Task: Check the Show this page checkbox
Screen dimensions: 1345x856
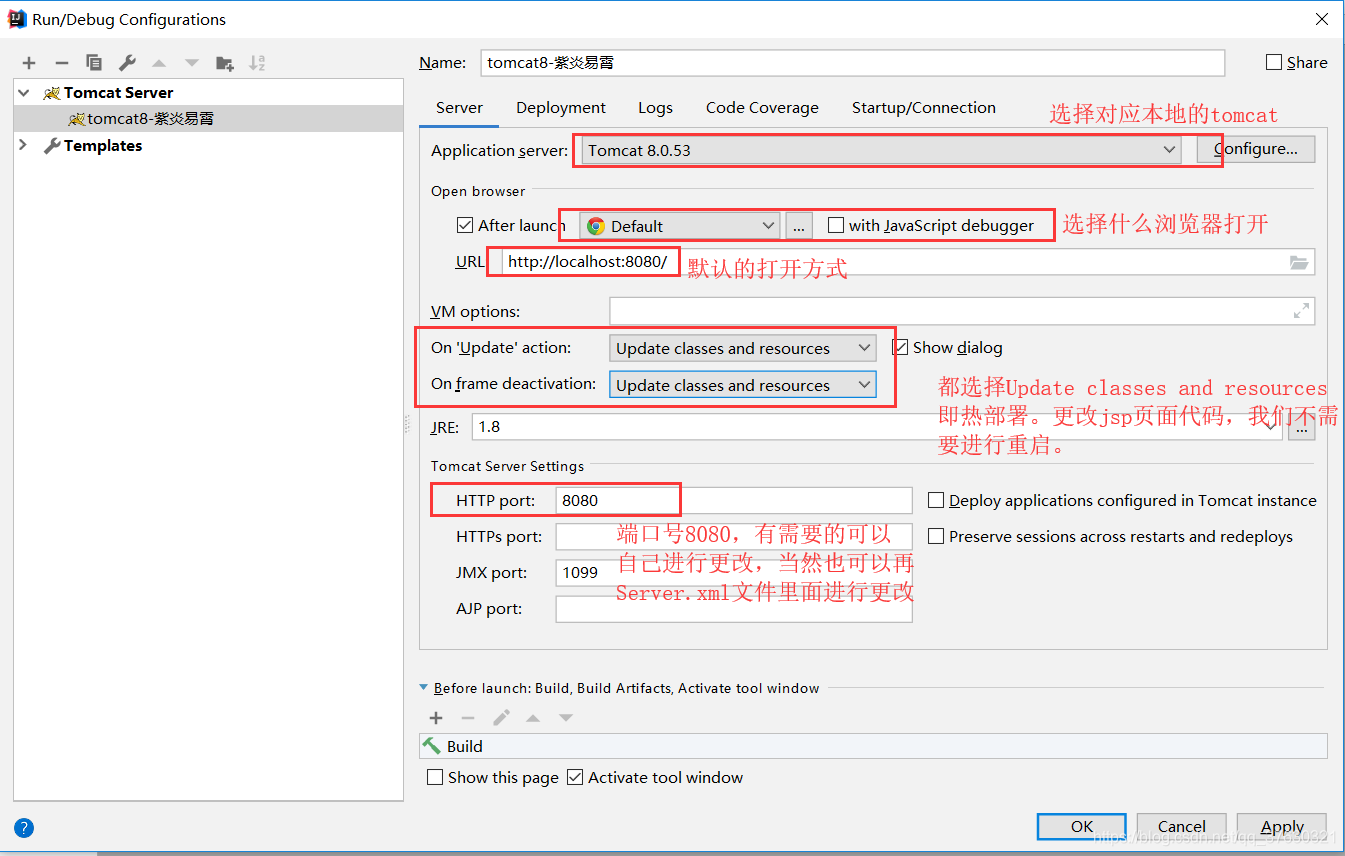Action: pyautogui.click(x=435, y=777)
